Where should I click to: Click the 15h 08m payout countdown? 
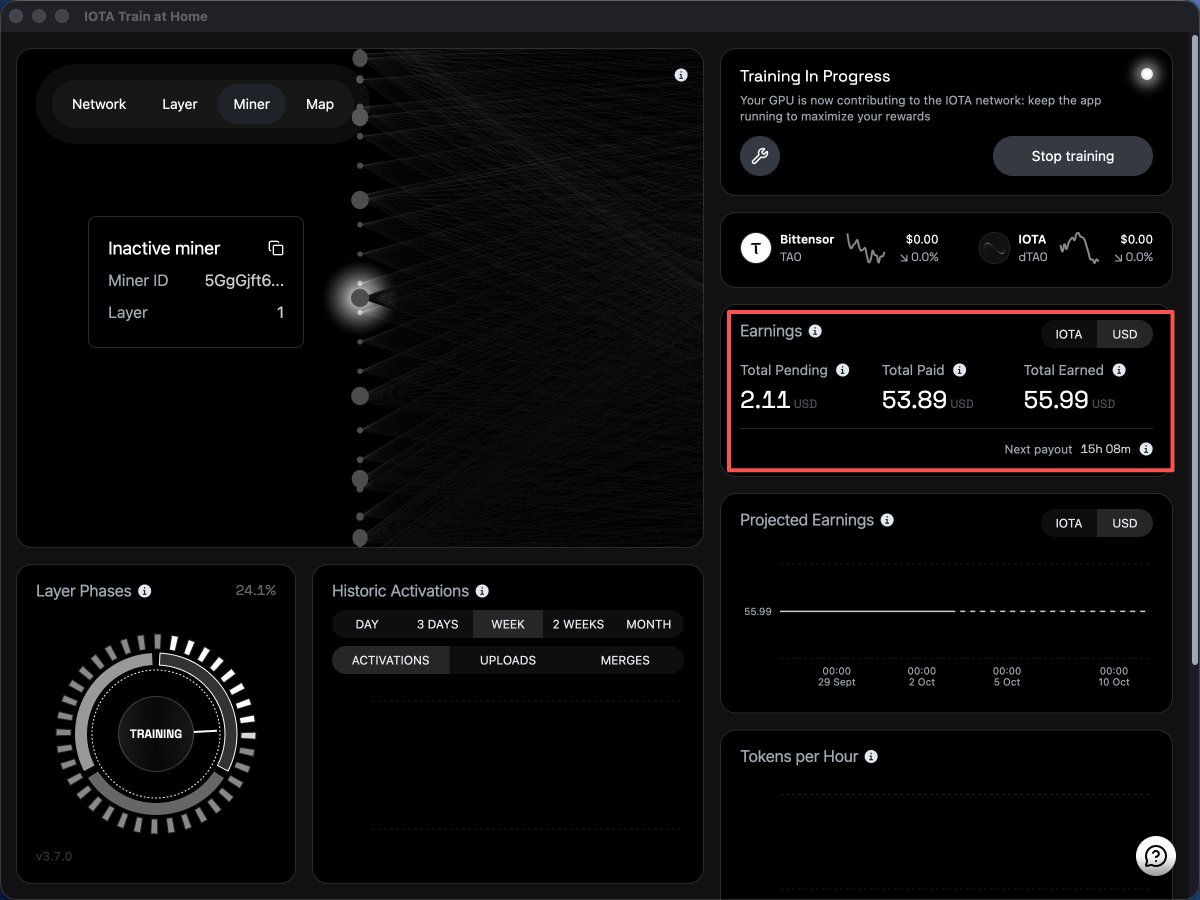pos(1106,449)
